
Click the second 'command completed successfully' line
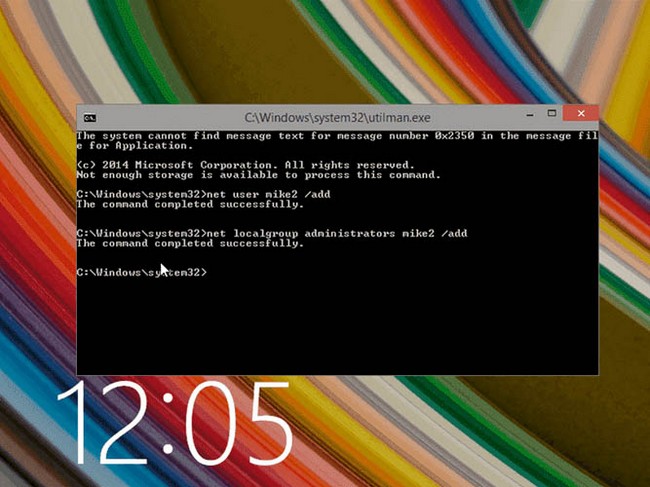190,242
